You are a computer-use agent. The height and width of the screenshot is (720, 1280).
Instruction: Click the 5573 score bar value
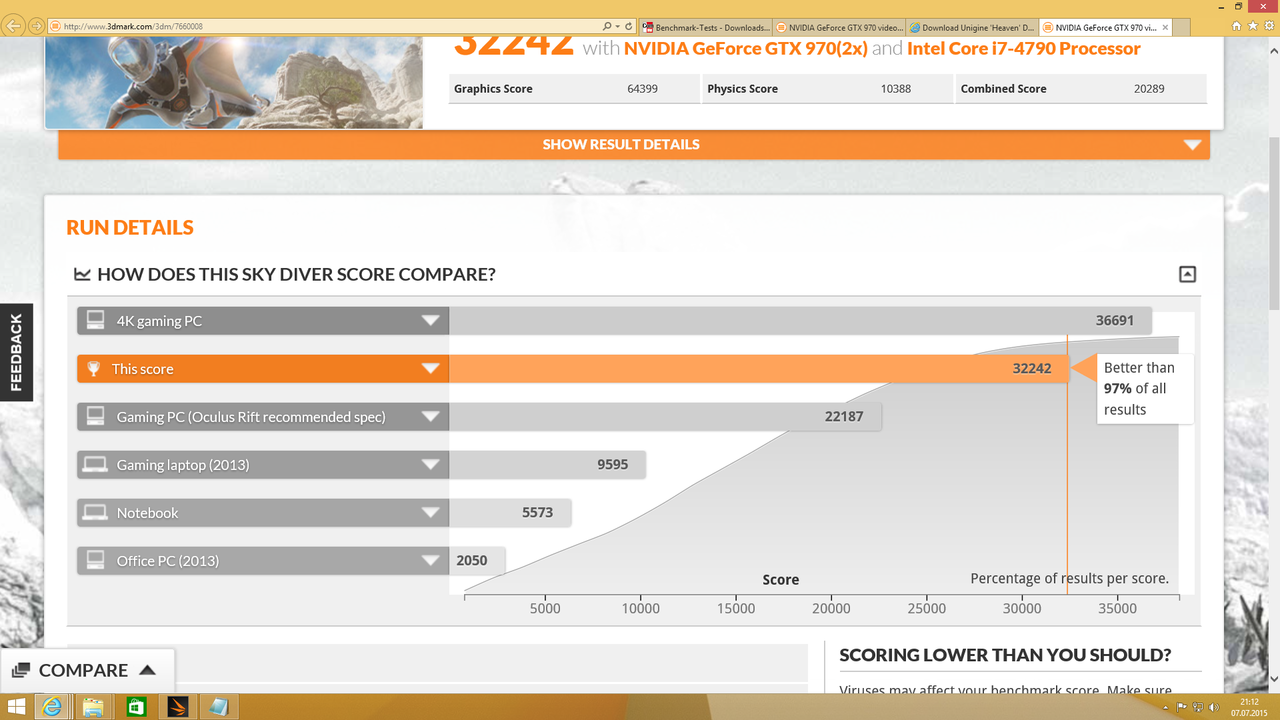click(x=537, y=513)
